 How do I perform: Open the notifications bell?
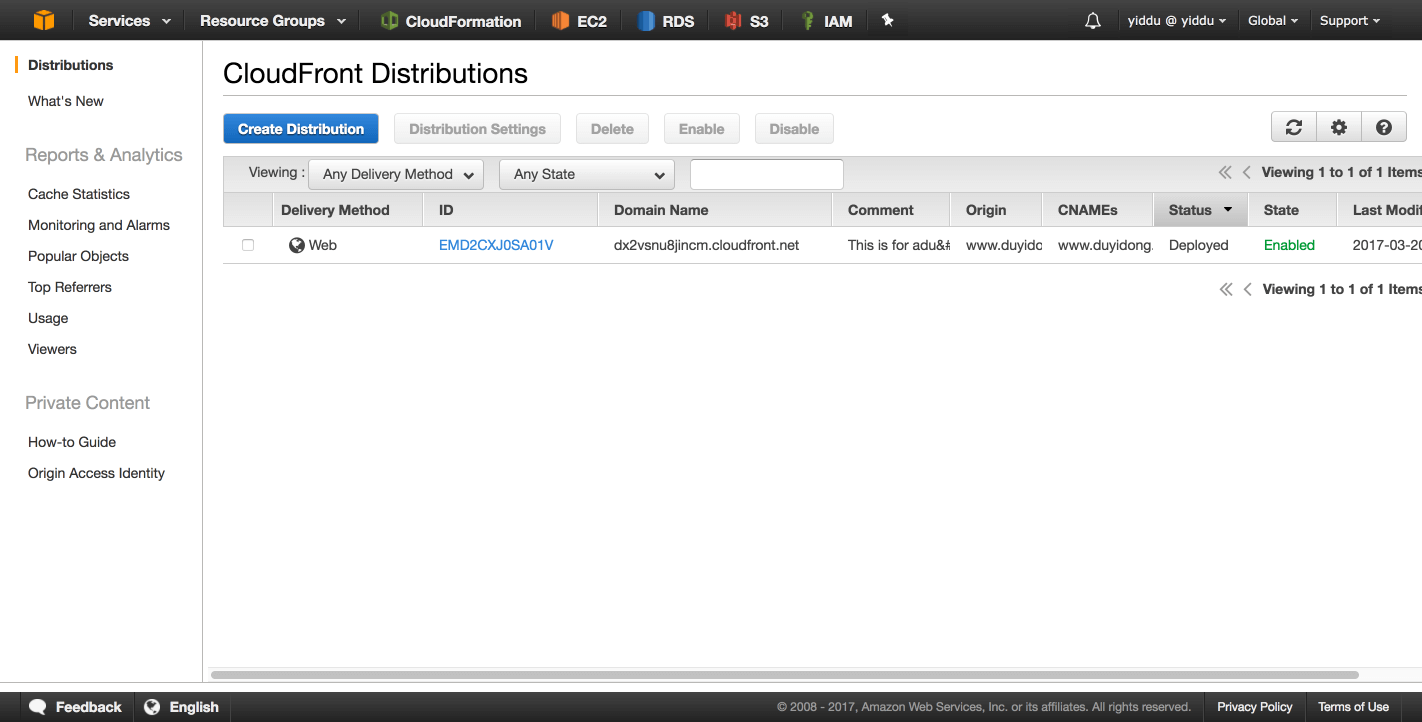click(x=1093, y=21)
